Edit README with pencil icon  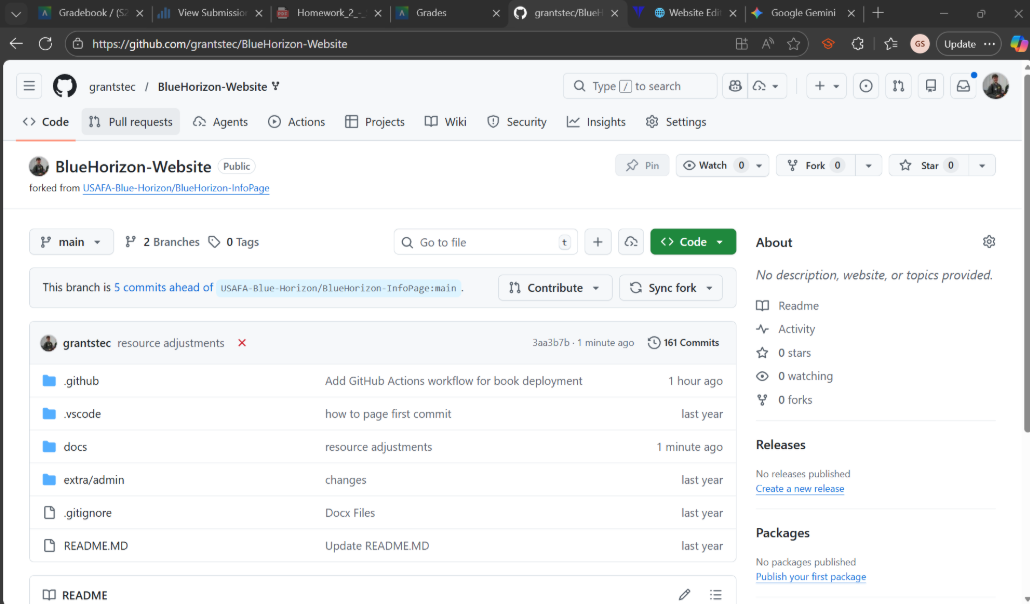tap(684, 595)
